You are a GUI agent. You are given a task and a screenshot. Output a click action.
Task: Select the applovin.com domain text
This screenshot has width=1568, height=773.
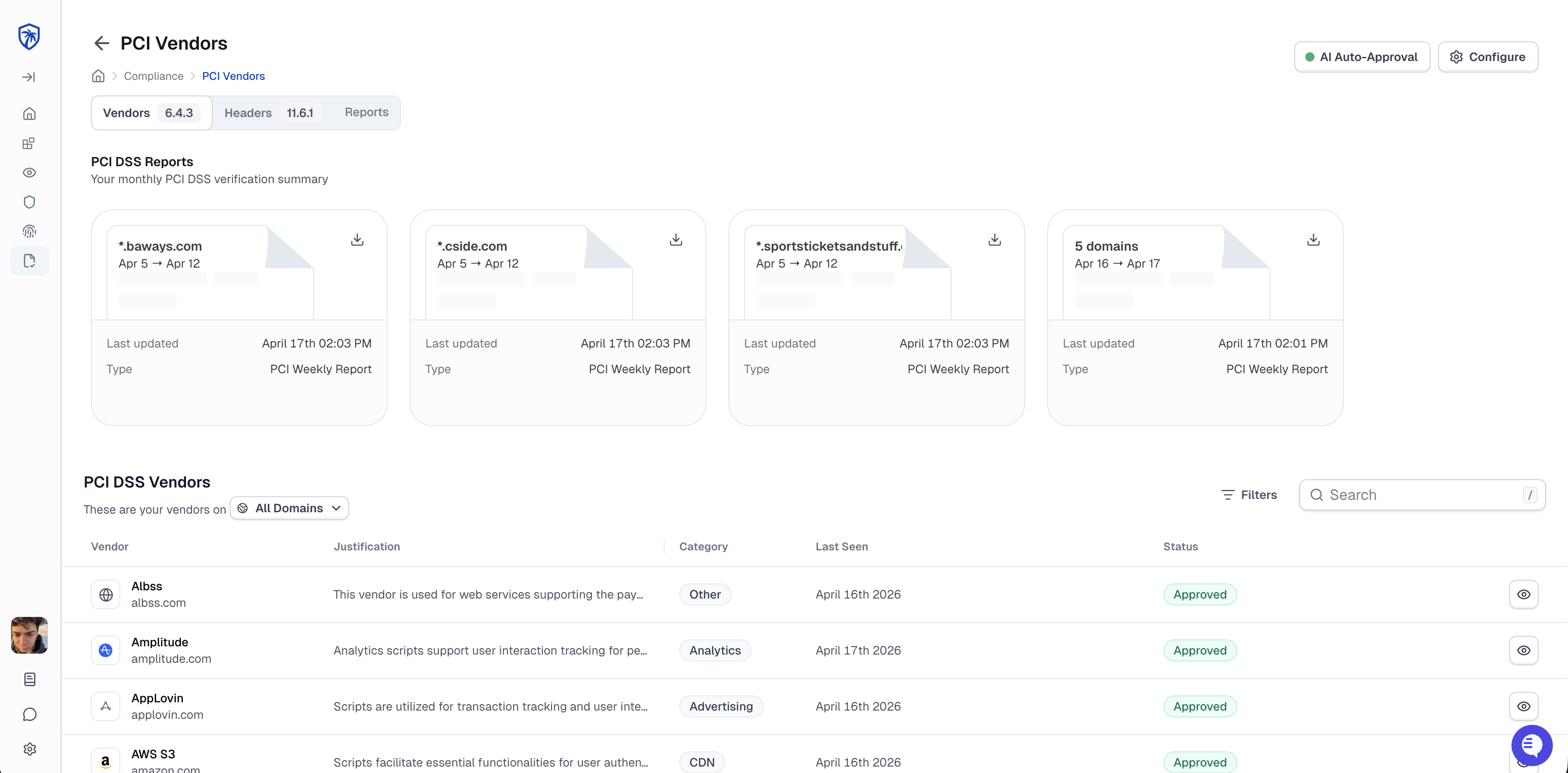pos(167,715)
